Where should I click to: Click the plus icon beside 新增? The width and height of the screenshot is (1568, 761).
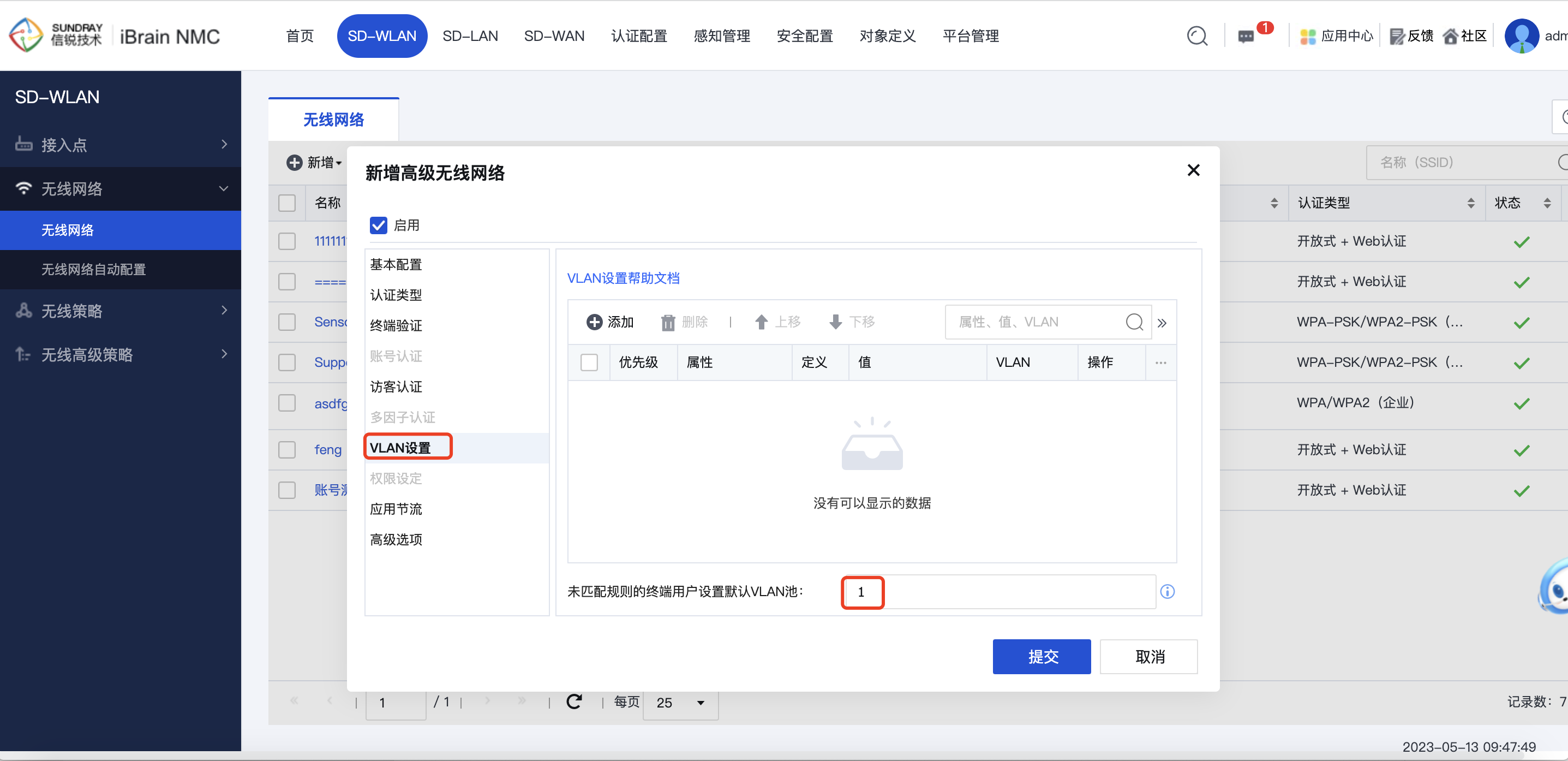coord(294,162)
